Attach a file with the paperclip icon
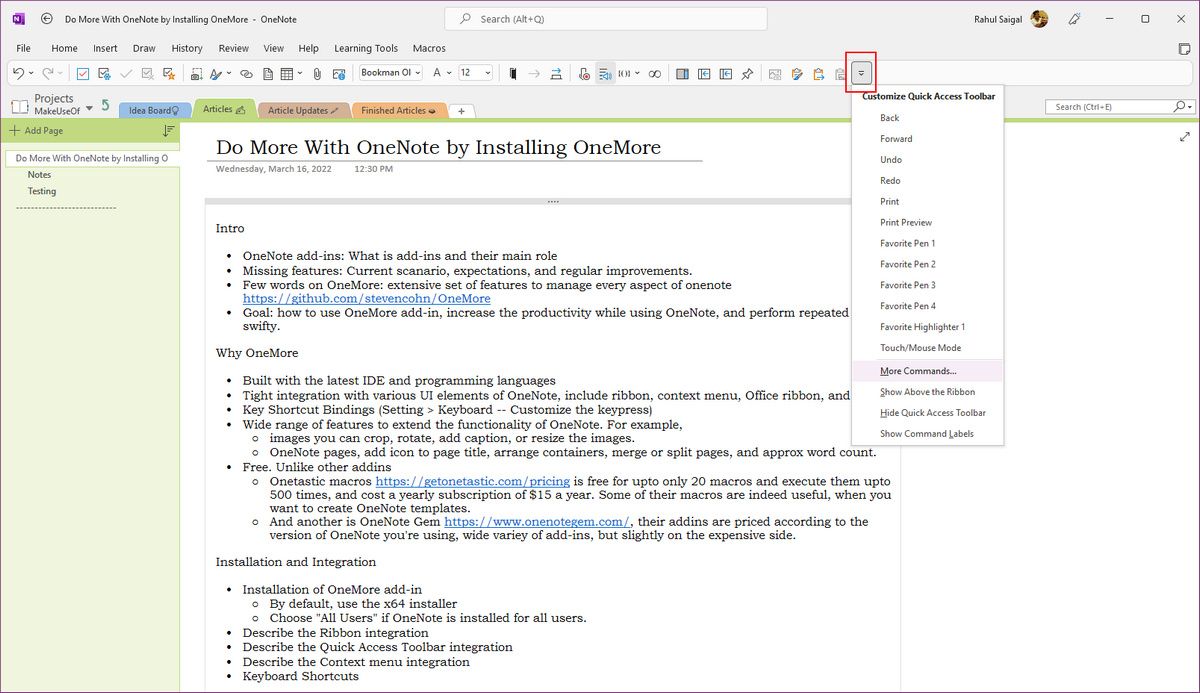1200x693 pixels. pos(315,72)
